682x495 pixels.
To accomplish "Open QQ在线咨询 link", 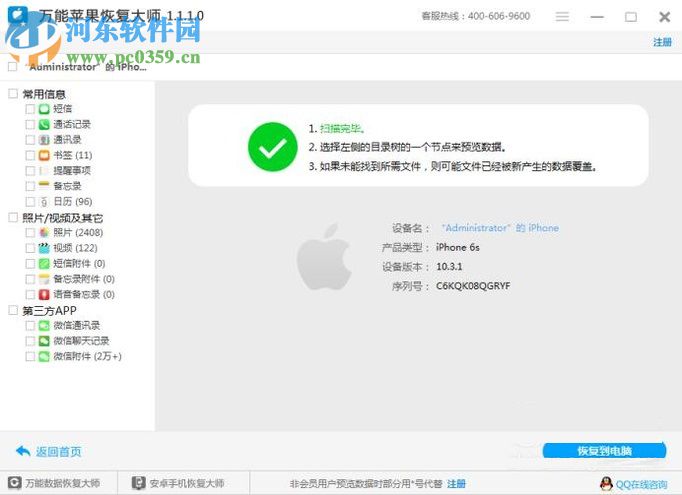I will [641, 484].
